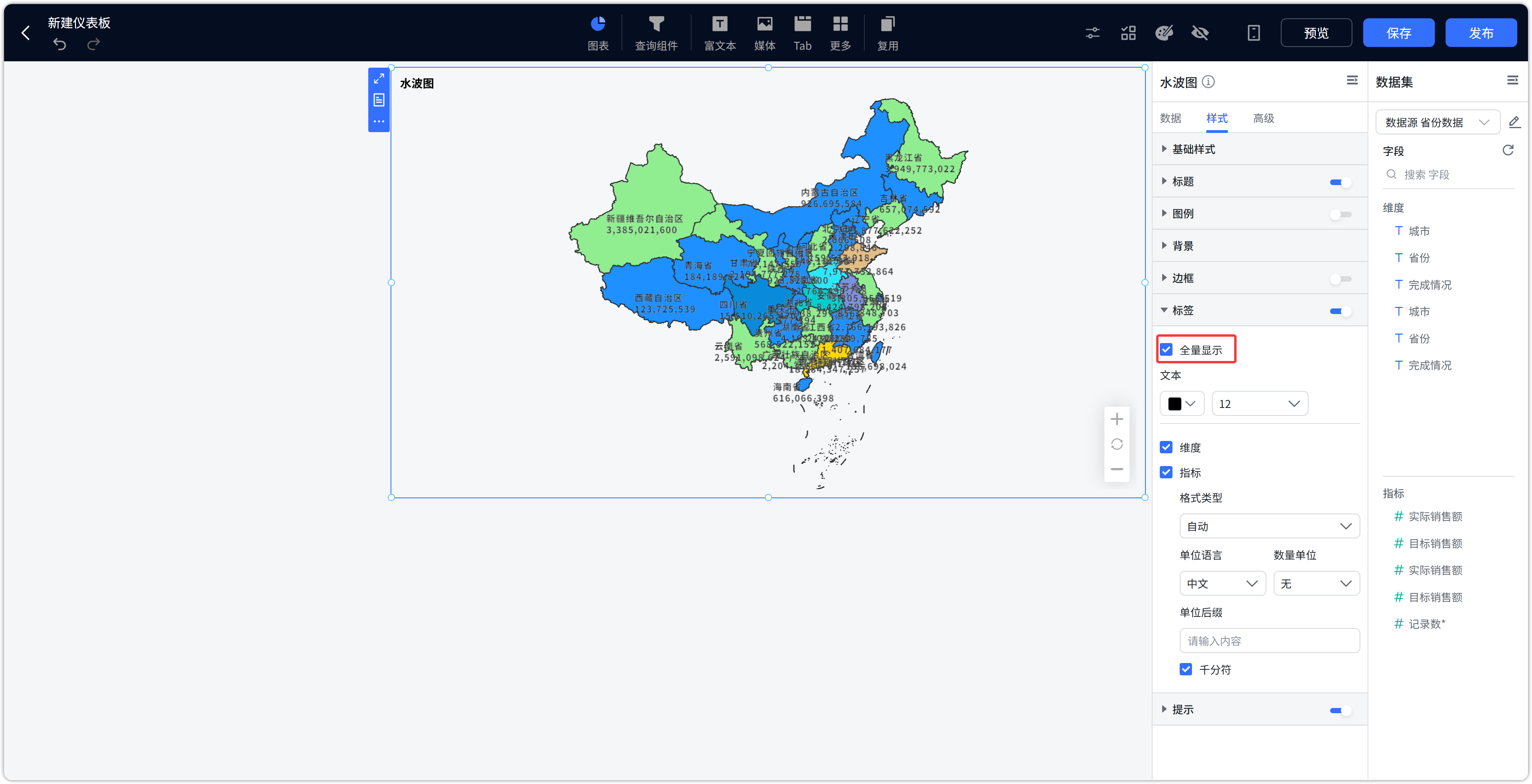1532x784 pixels.
Task: Click info icon next to 水波图
Action: [1208, 82]
